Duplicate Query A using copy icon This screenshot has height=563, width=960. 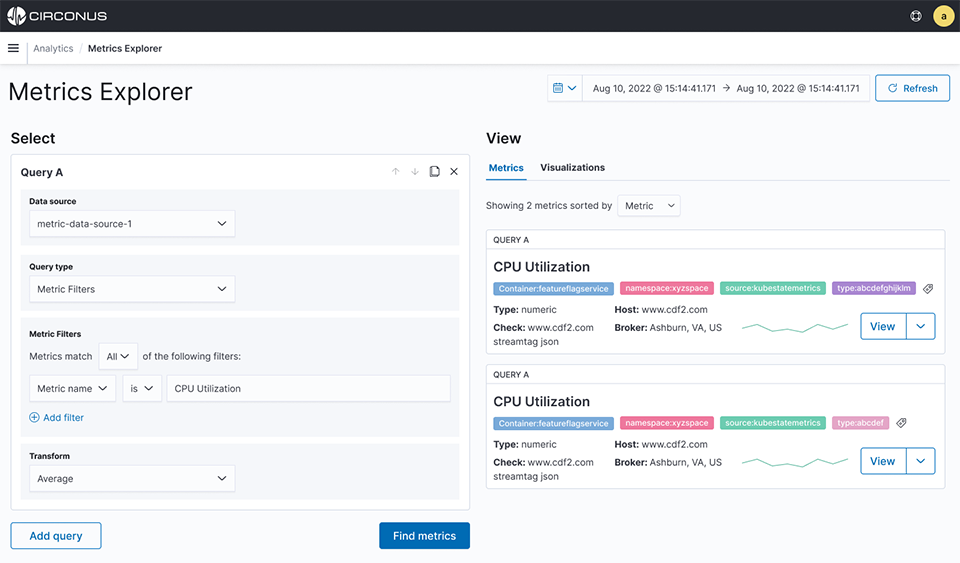pos(434,172)
